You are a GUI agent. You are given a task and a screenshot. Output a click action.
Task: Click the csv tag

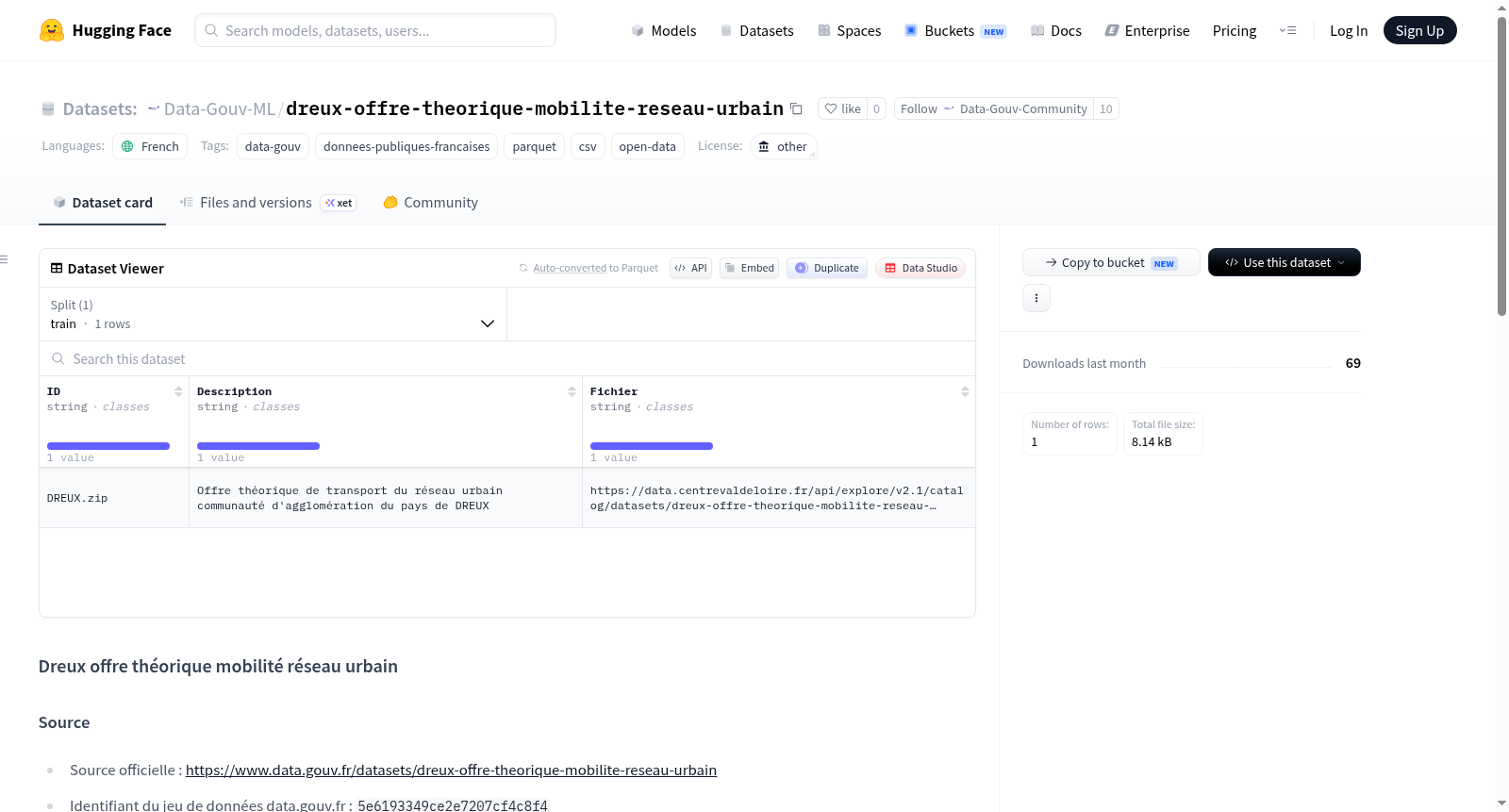pyautogui.click(x=588, y=146)
